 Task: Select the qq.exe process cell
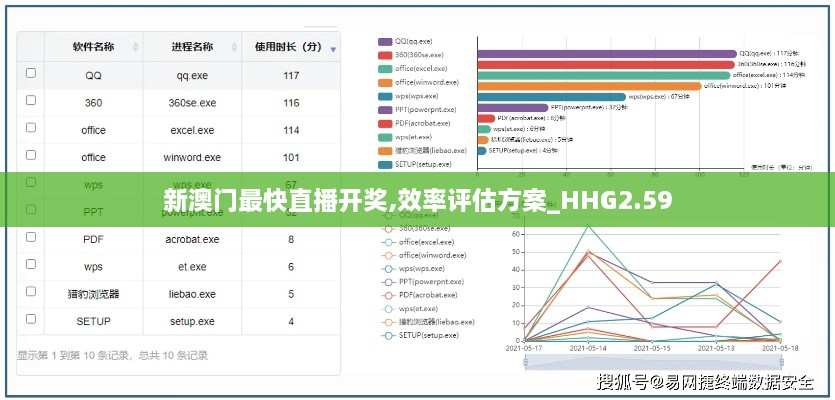[192, 76]
